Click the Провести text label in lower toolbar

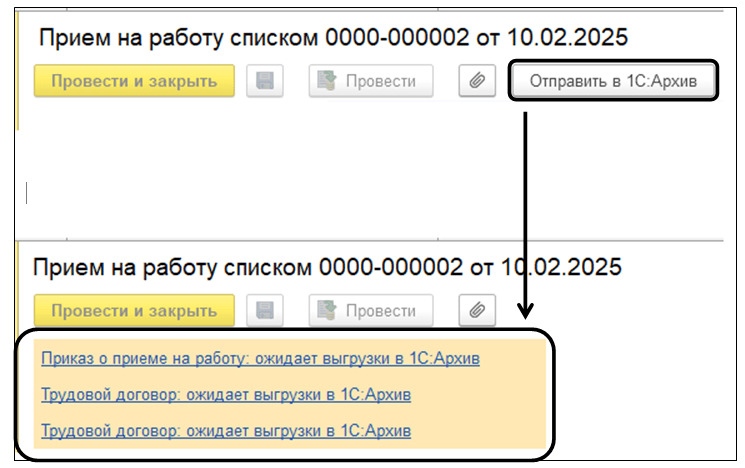pos(380,310)
